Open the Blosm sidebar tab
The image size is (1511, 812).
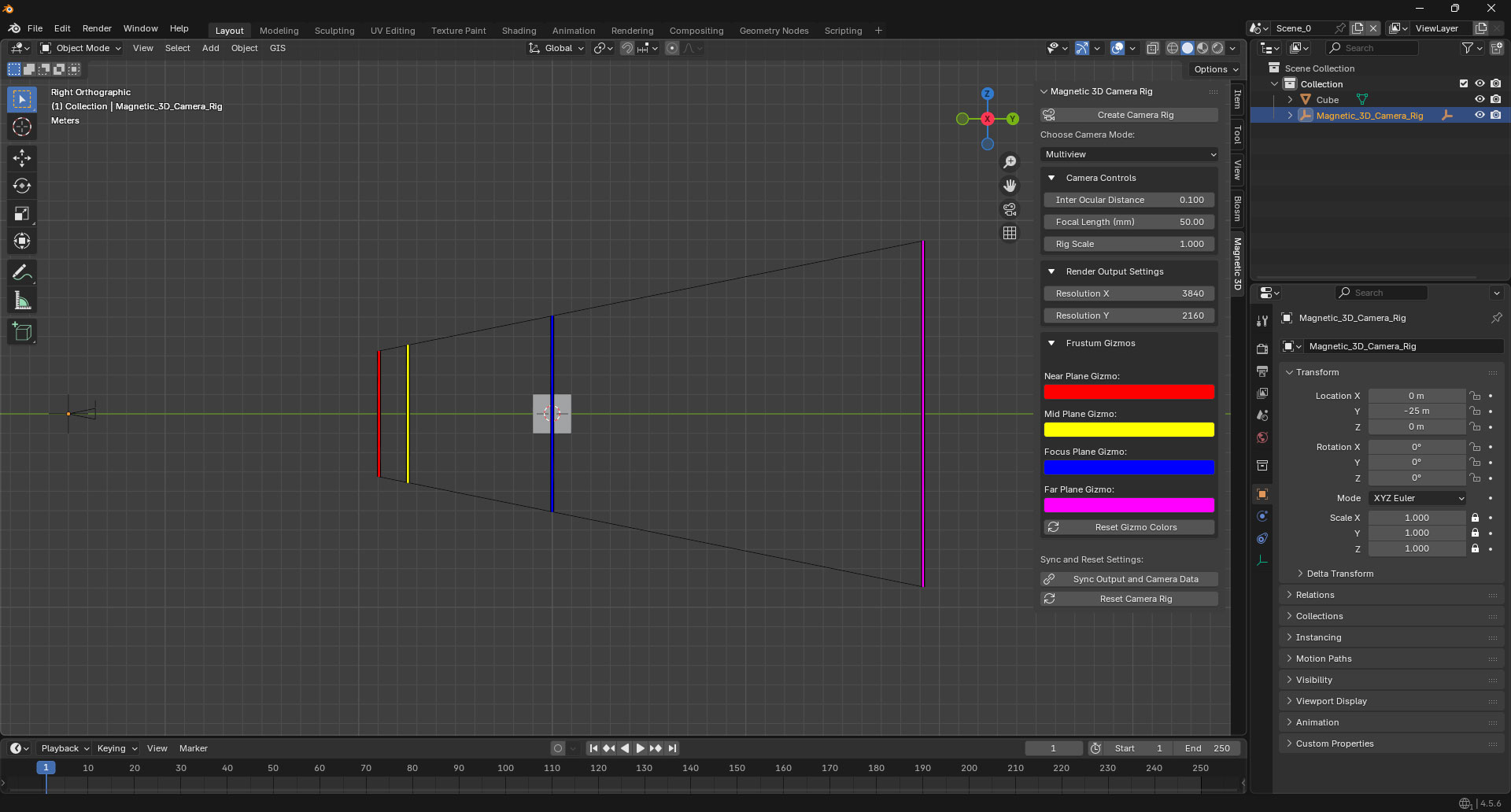(x=1238, y=209)
